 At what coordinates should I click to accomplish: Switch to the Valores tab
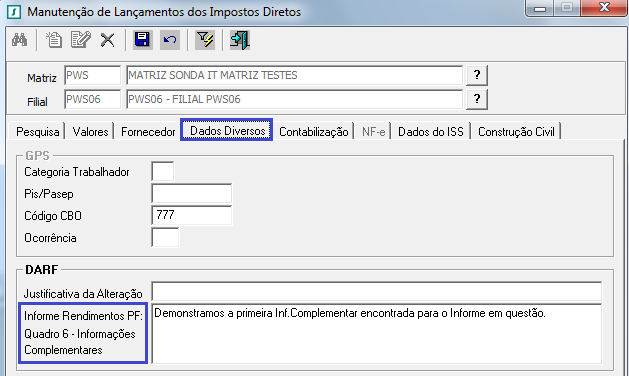[90, 132]
